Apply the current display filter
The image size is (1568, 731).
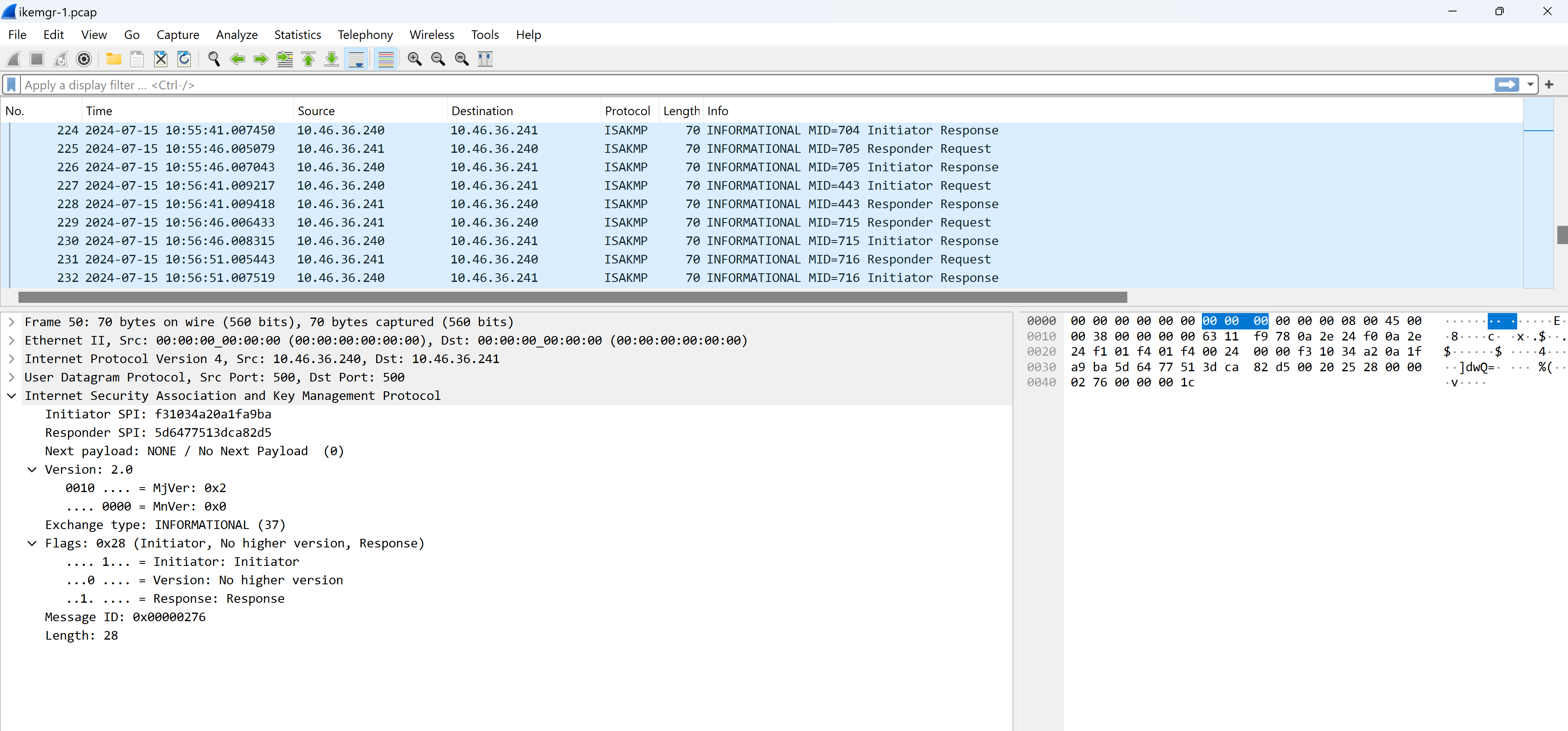coord(1507,85)
